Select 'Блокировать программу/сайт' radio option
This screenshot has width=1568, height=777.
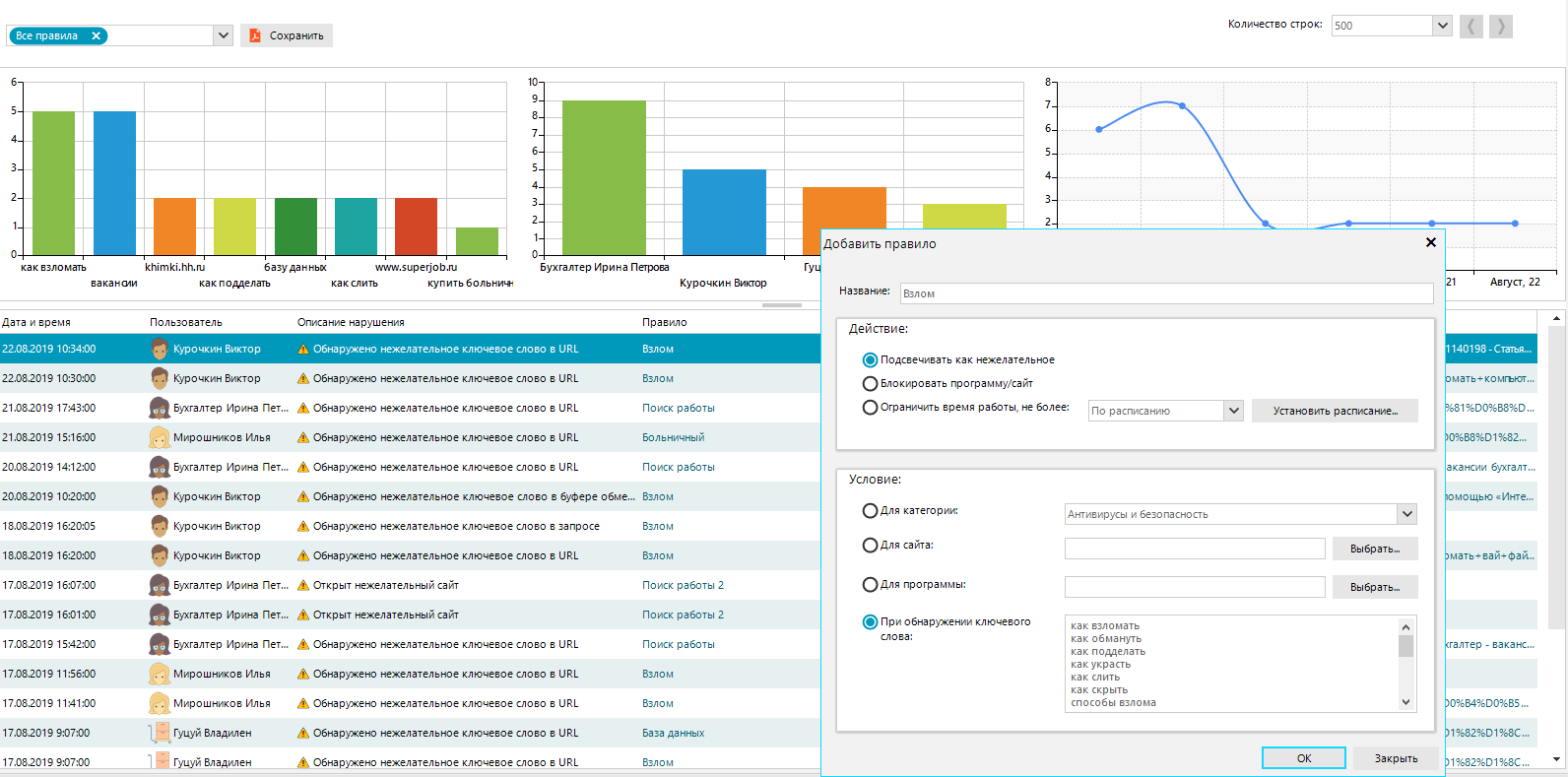coord(870,384)
